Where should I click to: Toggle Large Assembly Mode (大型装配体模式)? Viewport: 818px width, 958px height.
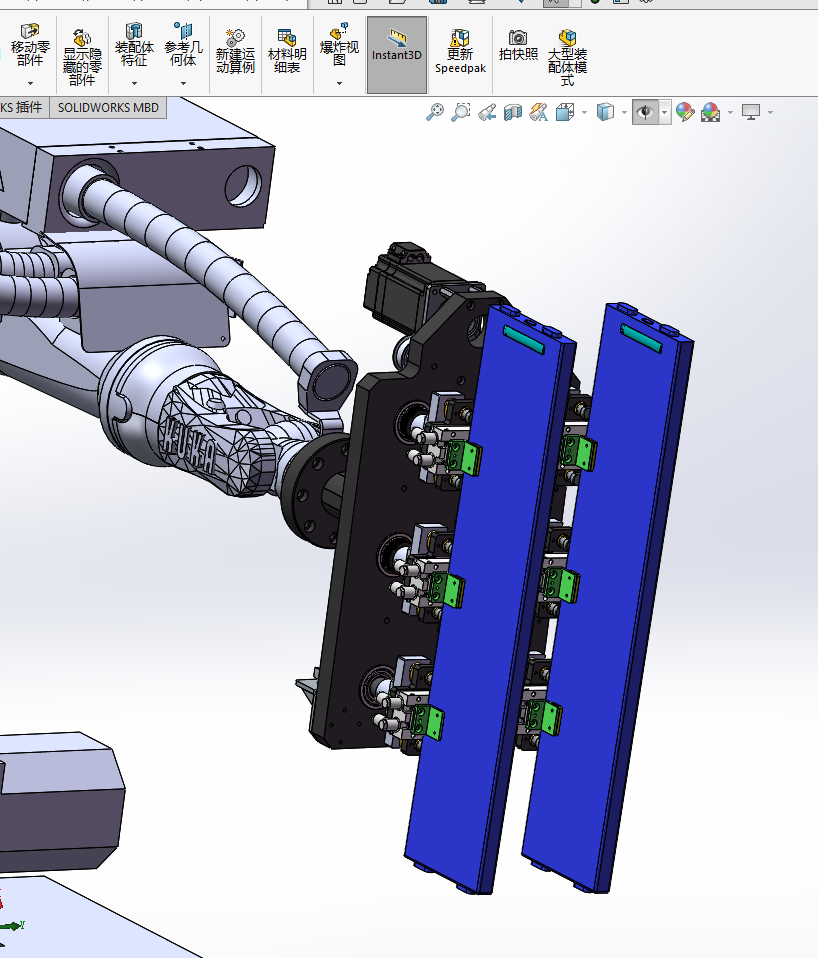[x=568, y=57]
